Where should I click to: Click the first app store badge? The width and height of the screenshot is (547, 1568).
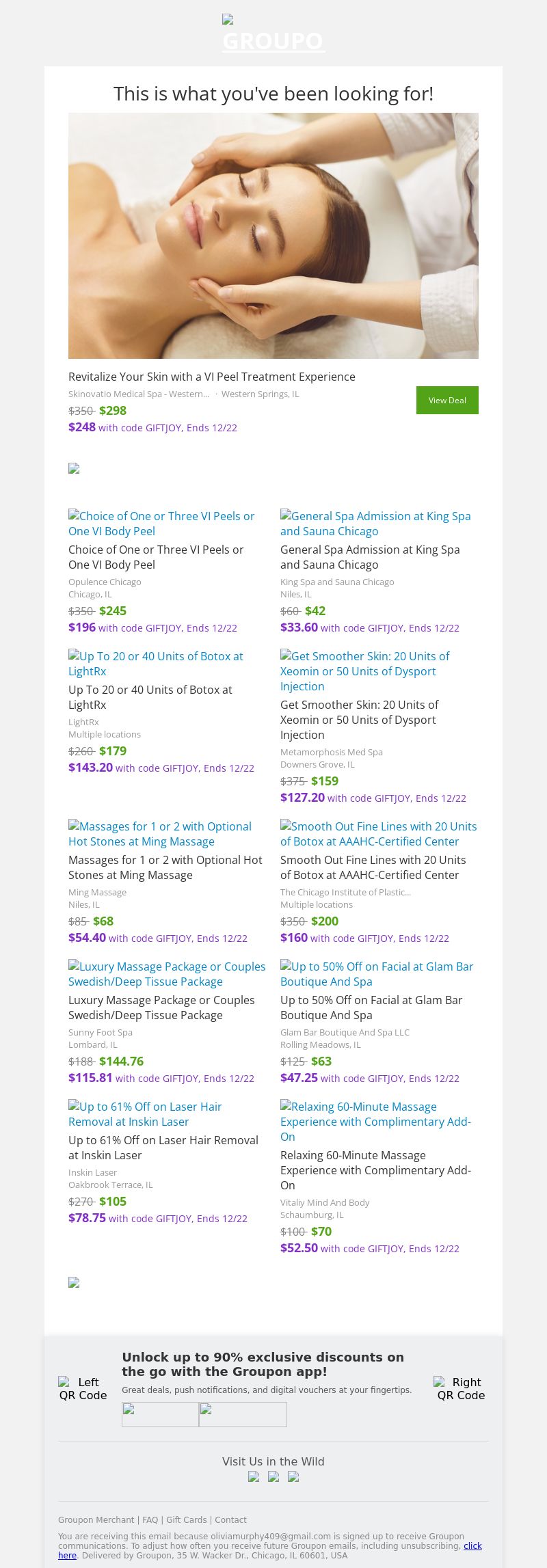(160, 1414)
